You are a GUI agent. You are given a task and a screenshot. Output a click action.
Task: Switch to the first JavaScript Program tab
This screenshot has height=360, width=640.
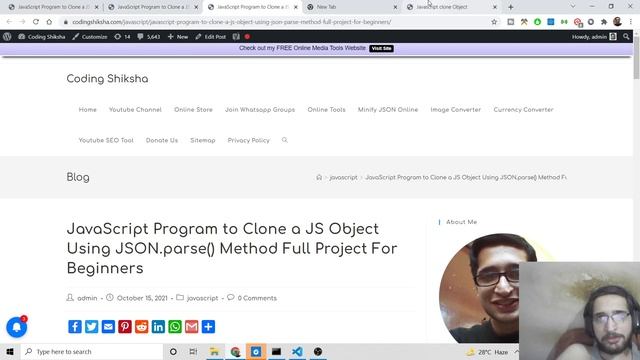[x=53, y=7]
